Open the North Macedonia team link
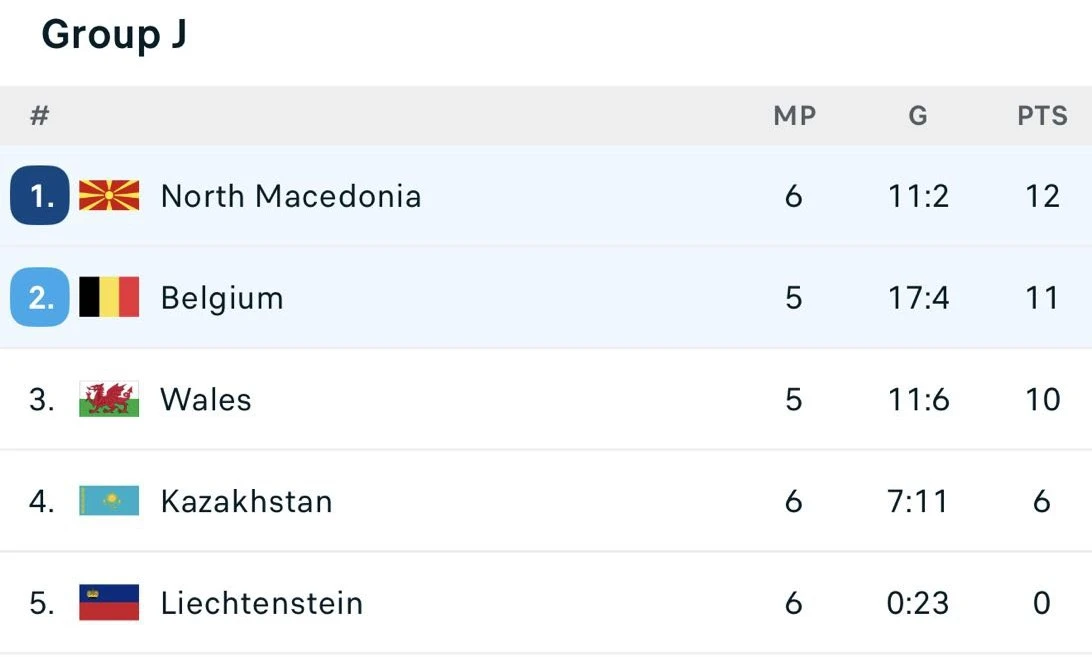The height and width of the screenshot is (657, 1092). tap(290, 196)
